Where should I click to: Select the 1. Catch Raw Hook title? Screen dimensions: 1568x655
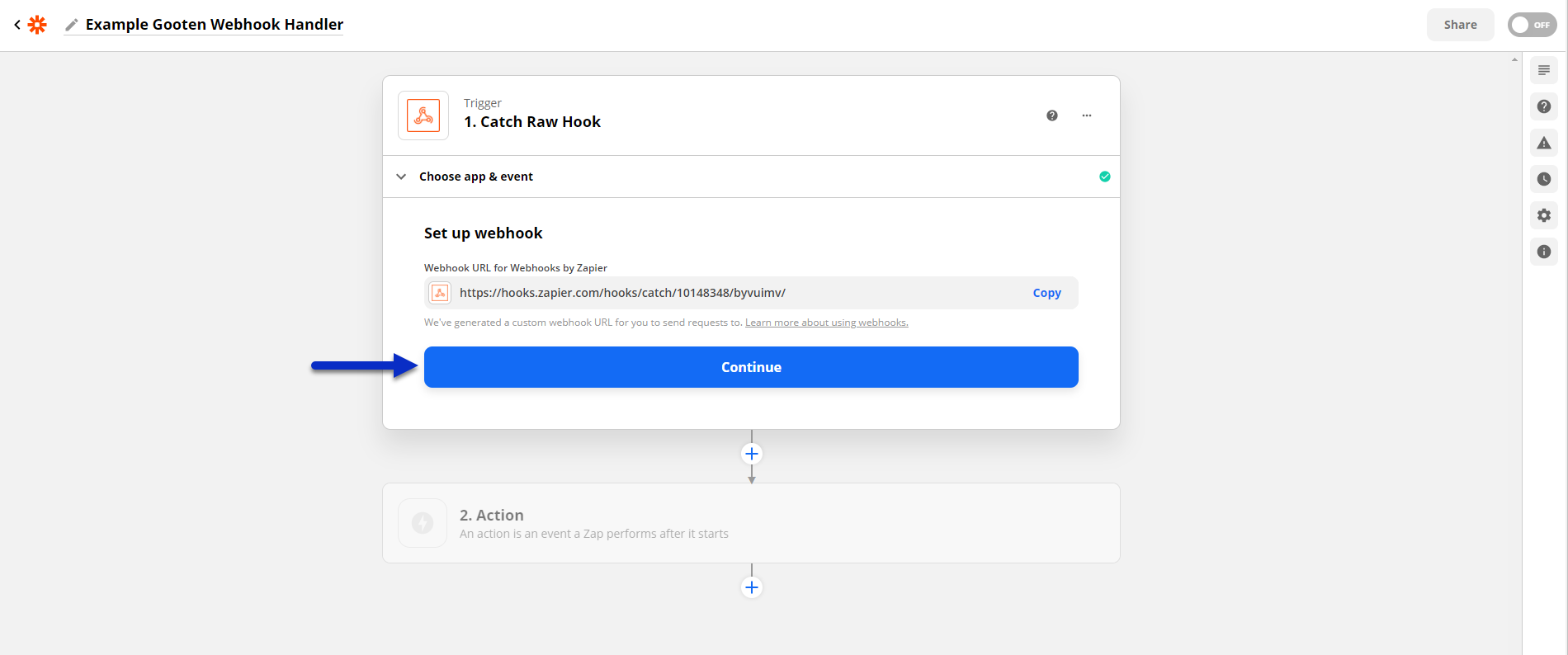click(x=532, y=122)
